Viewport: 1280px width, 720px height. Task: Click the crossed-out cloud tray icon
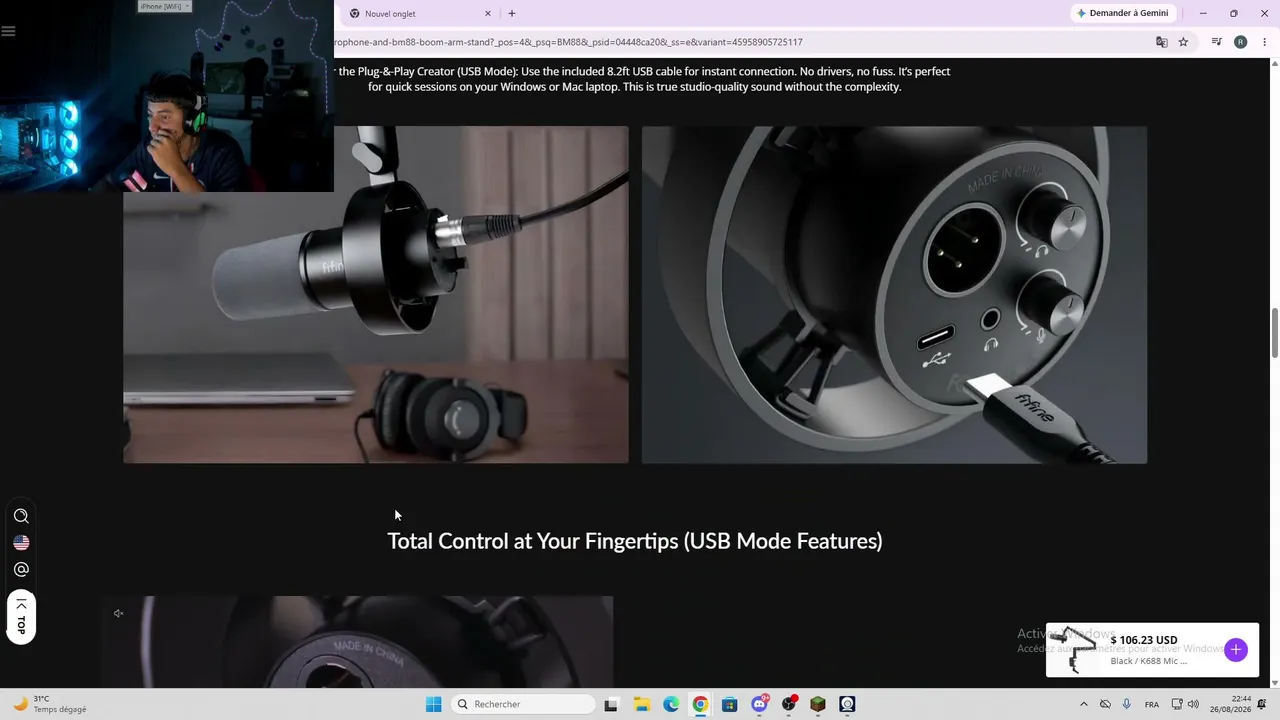click(x=1105, y=704)
